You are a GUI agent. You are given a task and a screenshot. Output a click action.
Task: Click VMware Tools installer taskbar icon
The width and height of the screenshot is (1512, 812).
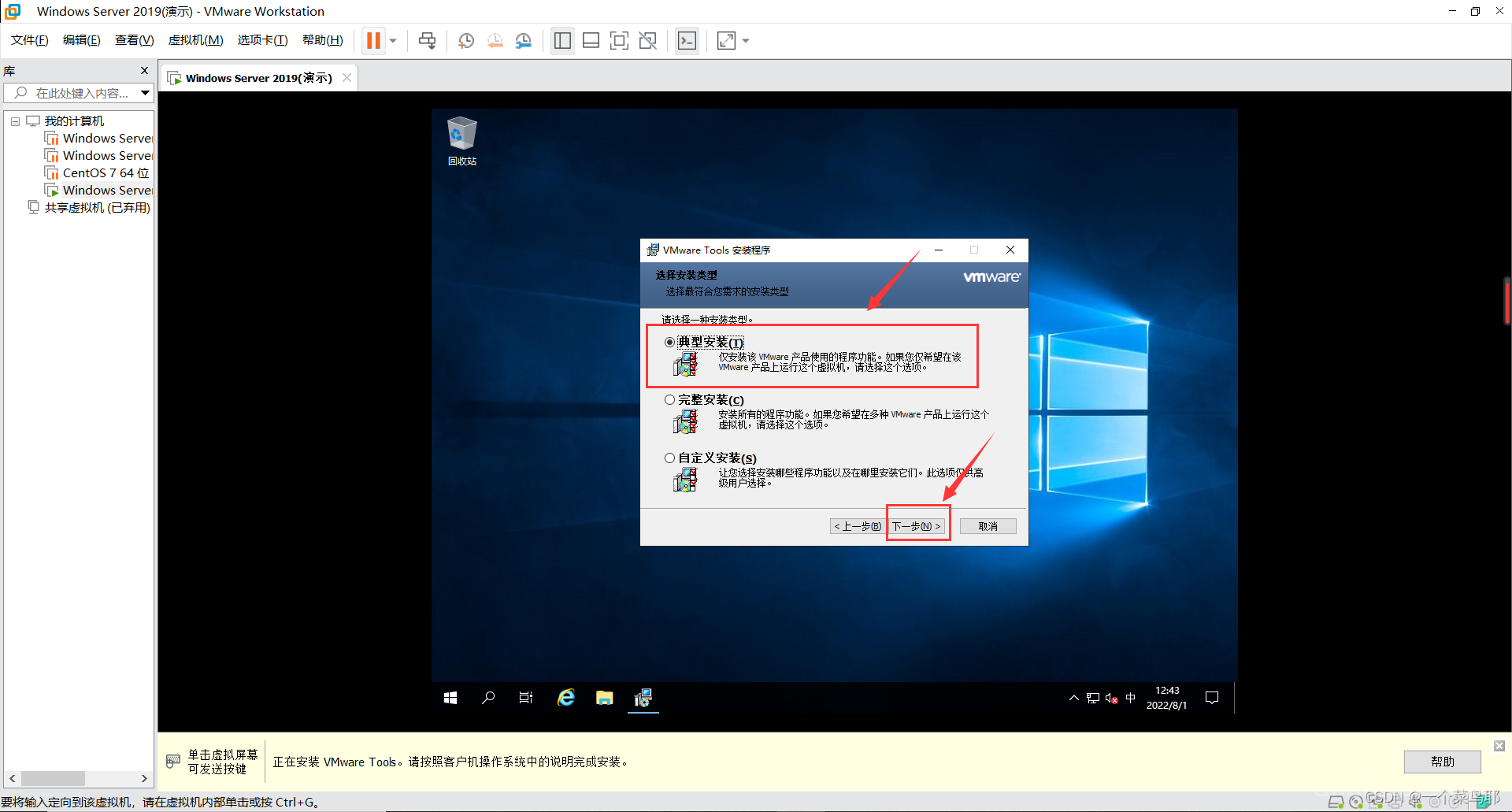click(x=643, y=698)
